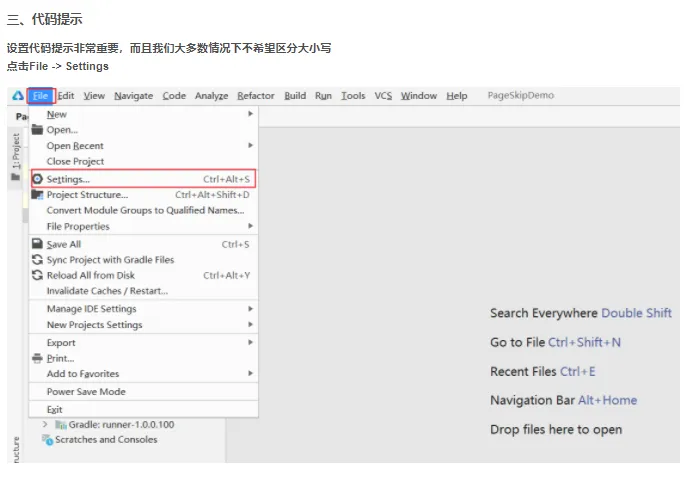
Task: Choose Print... from the File menu
Action: pyautogui.click(x=143, y=358)
